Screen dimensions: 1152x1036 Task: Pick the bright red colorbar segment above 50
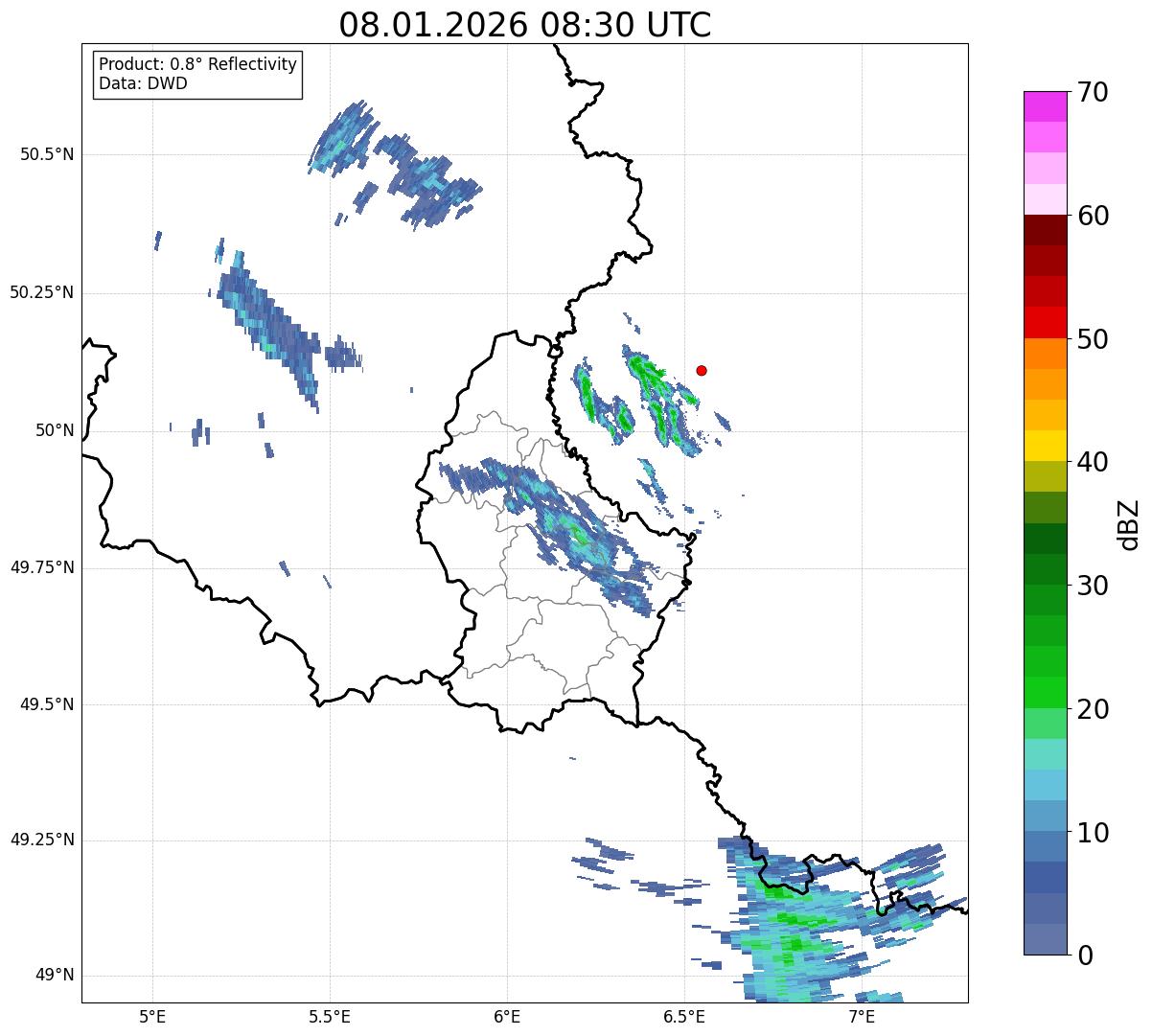click(x=1045, y=322)
